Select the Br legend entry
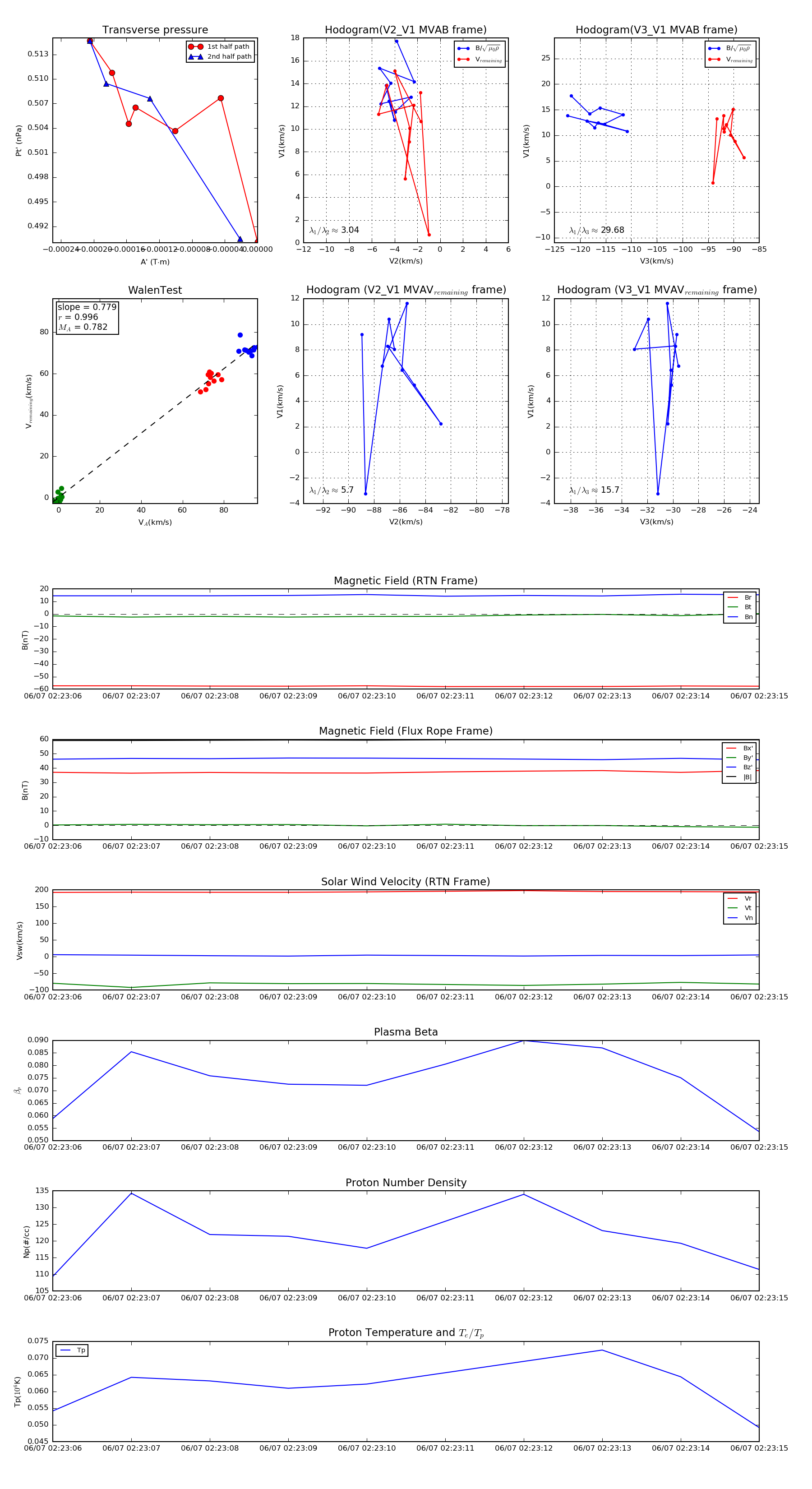Viewport: 812px width, 1489px height. click(x=740, y=598)
